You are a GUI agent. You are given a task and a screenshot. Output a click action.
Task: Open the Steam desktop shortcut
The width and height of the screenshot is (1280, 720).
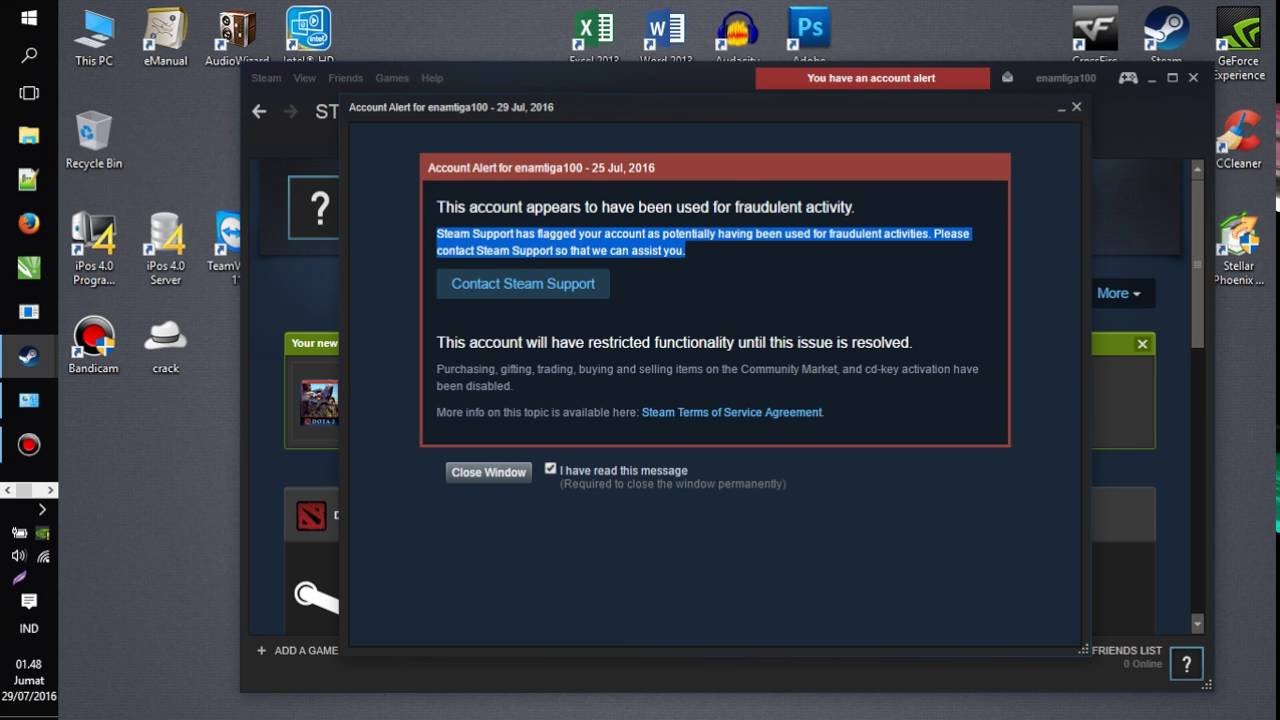(1166, 36)
